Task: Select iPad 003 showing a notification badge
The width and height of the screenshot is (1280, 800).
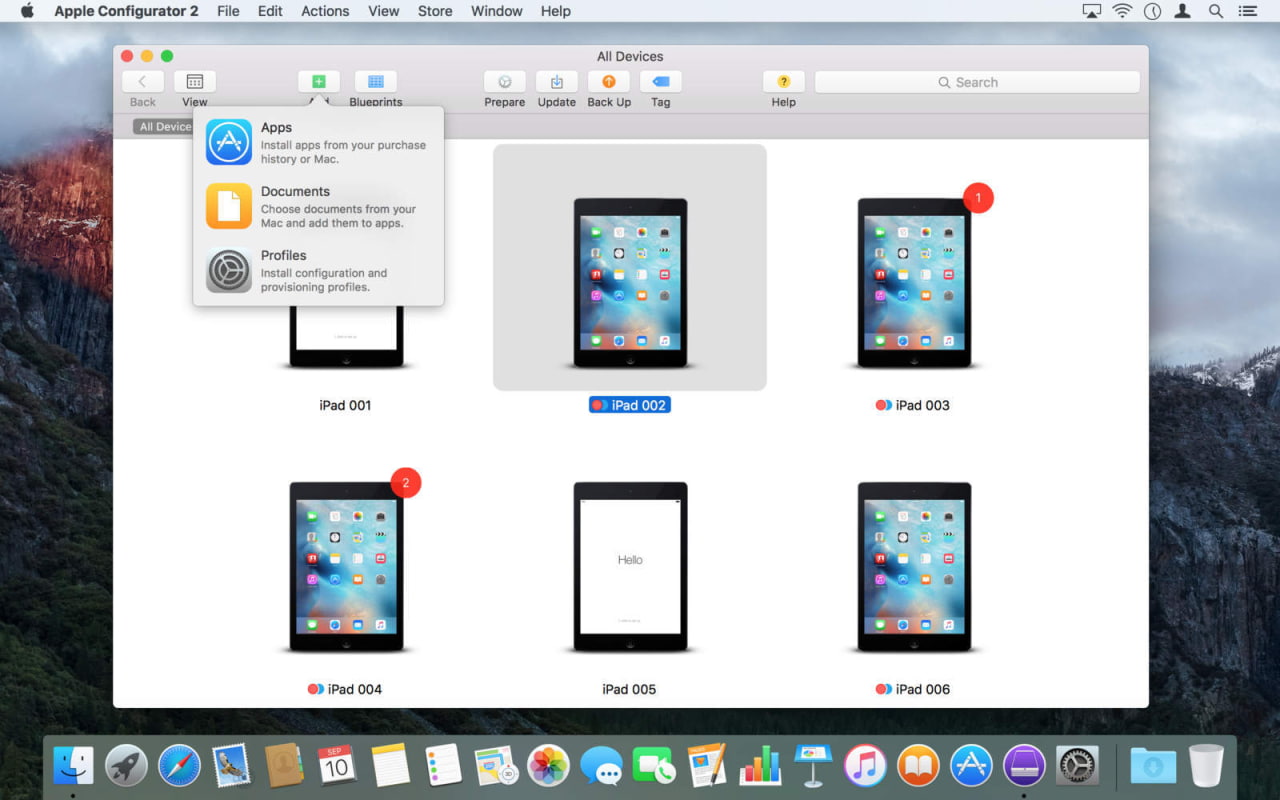Action: pos(913,283)
